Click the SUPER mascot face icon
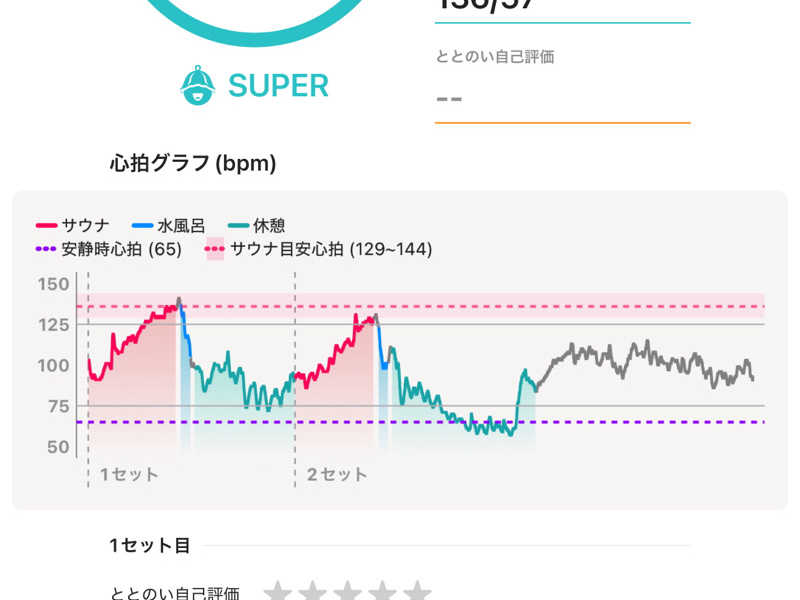The image size is (800, 600). 198,85
